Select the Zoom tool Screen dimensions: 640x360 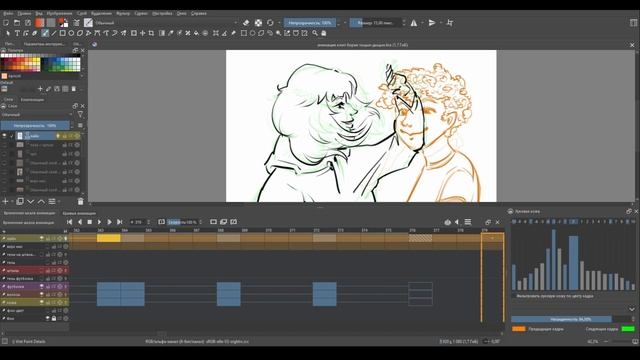[315, 33]
